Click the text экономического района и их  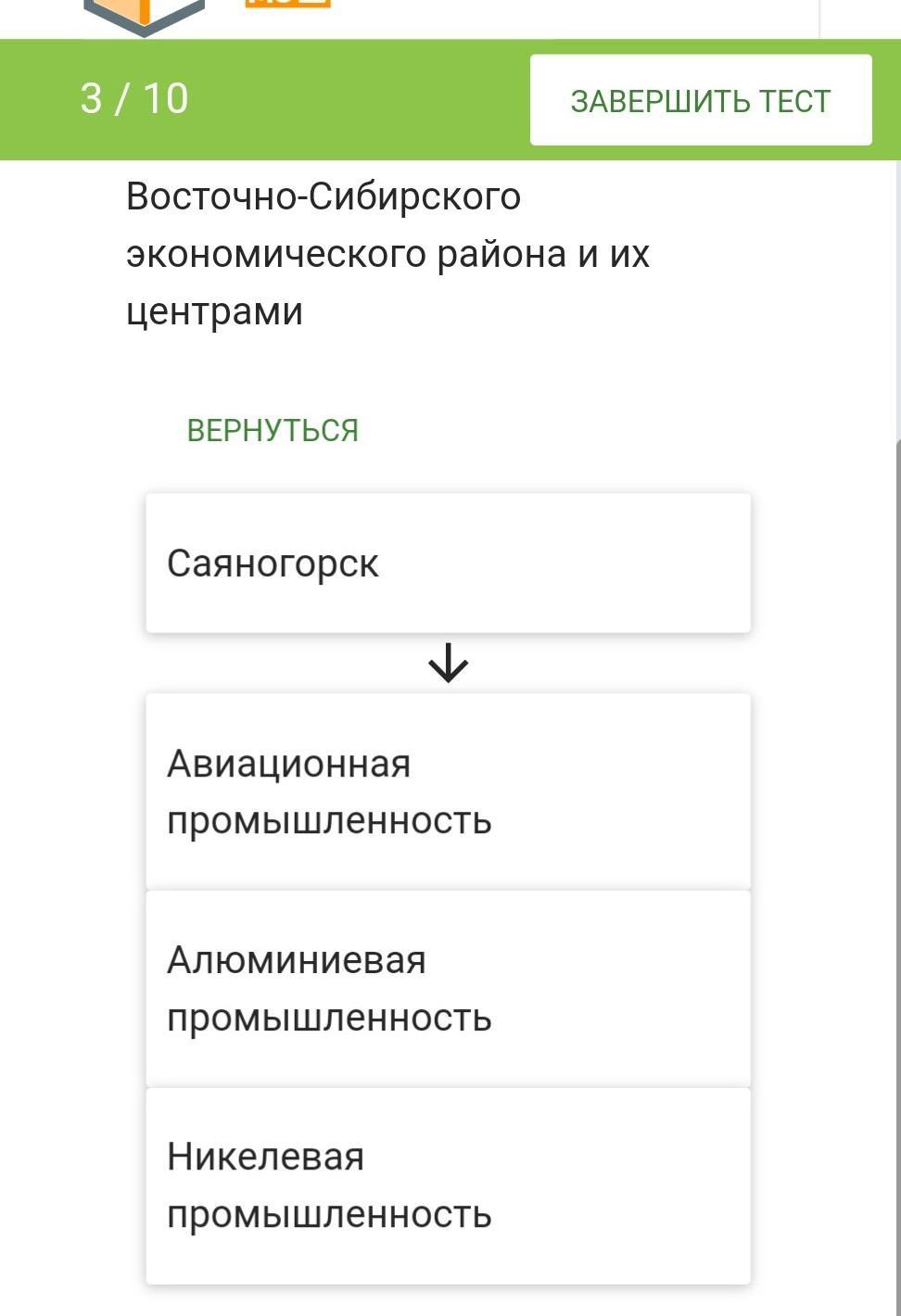pos(387,254)
